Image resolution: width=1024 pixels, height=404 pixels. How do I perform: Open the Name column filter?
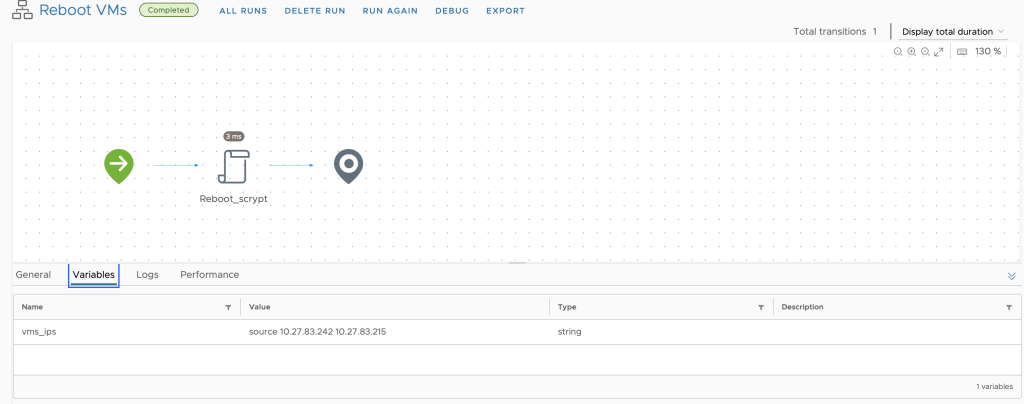coord(228,307)
